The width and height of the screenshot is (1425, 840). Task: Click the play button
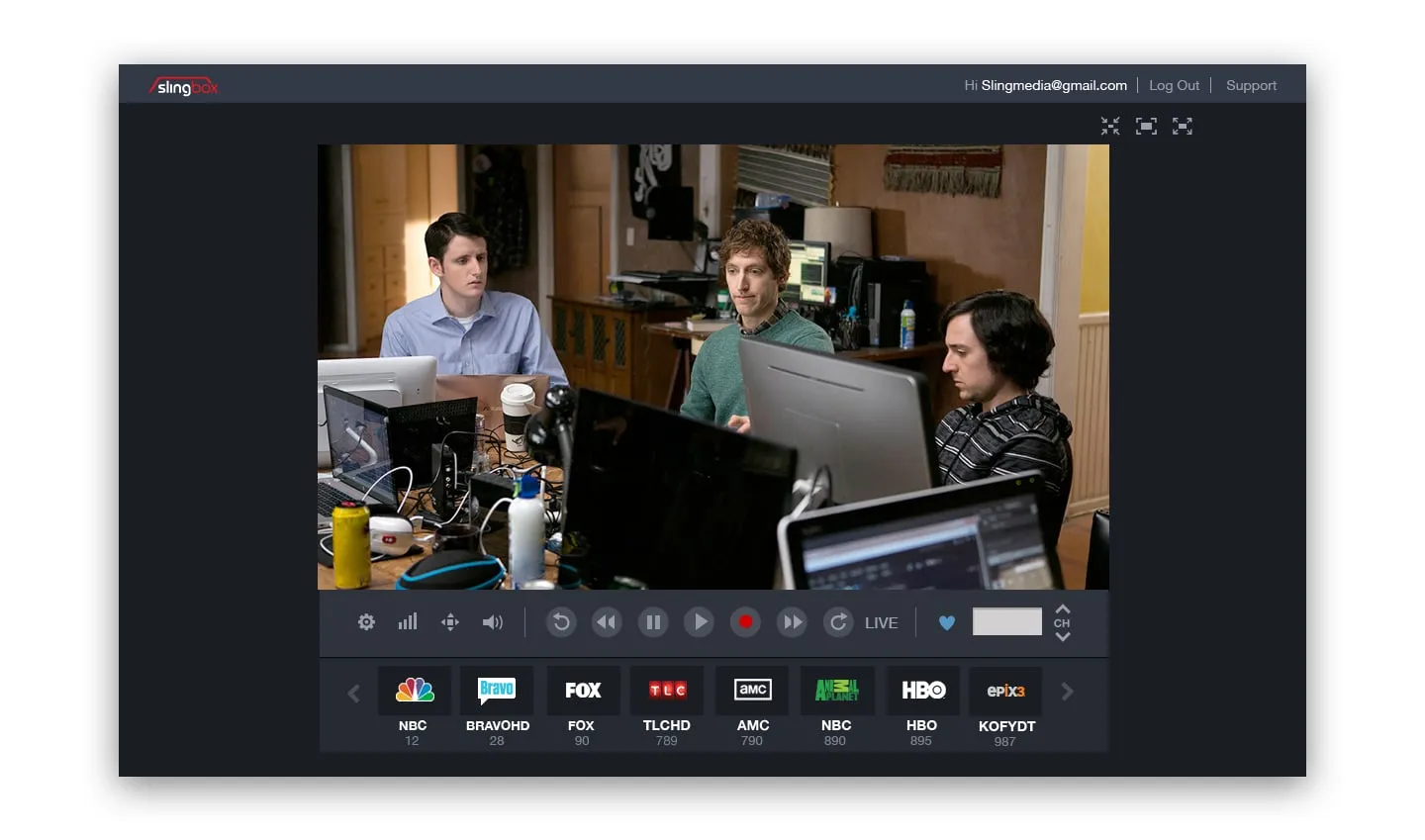pyautogui.click(x=699, y=622)
